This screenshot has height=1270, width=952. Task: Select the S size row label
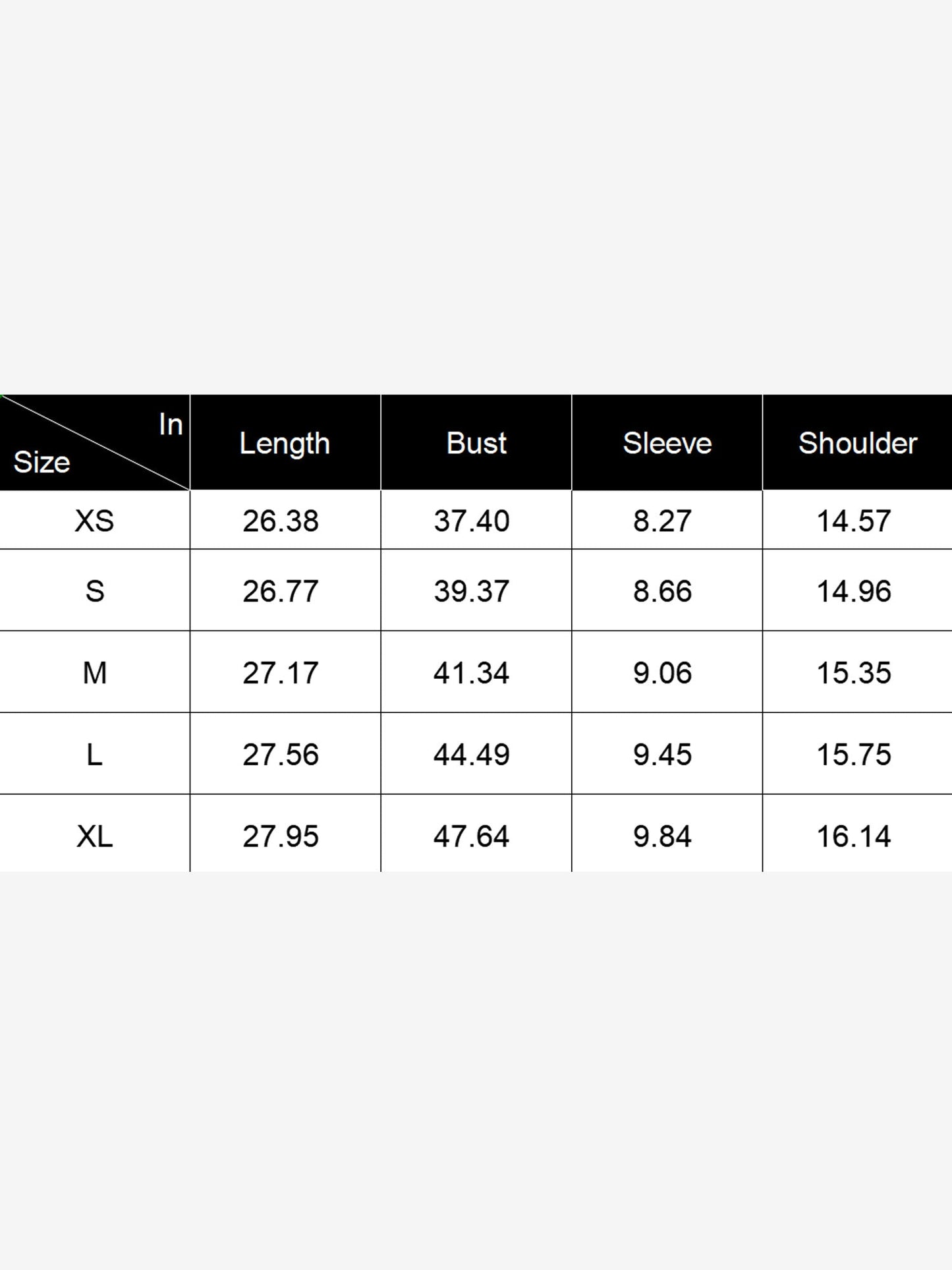[x=94, y=591]
